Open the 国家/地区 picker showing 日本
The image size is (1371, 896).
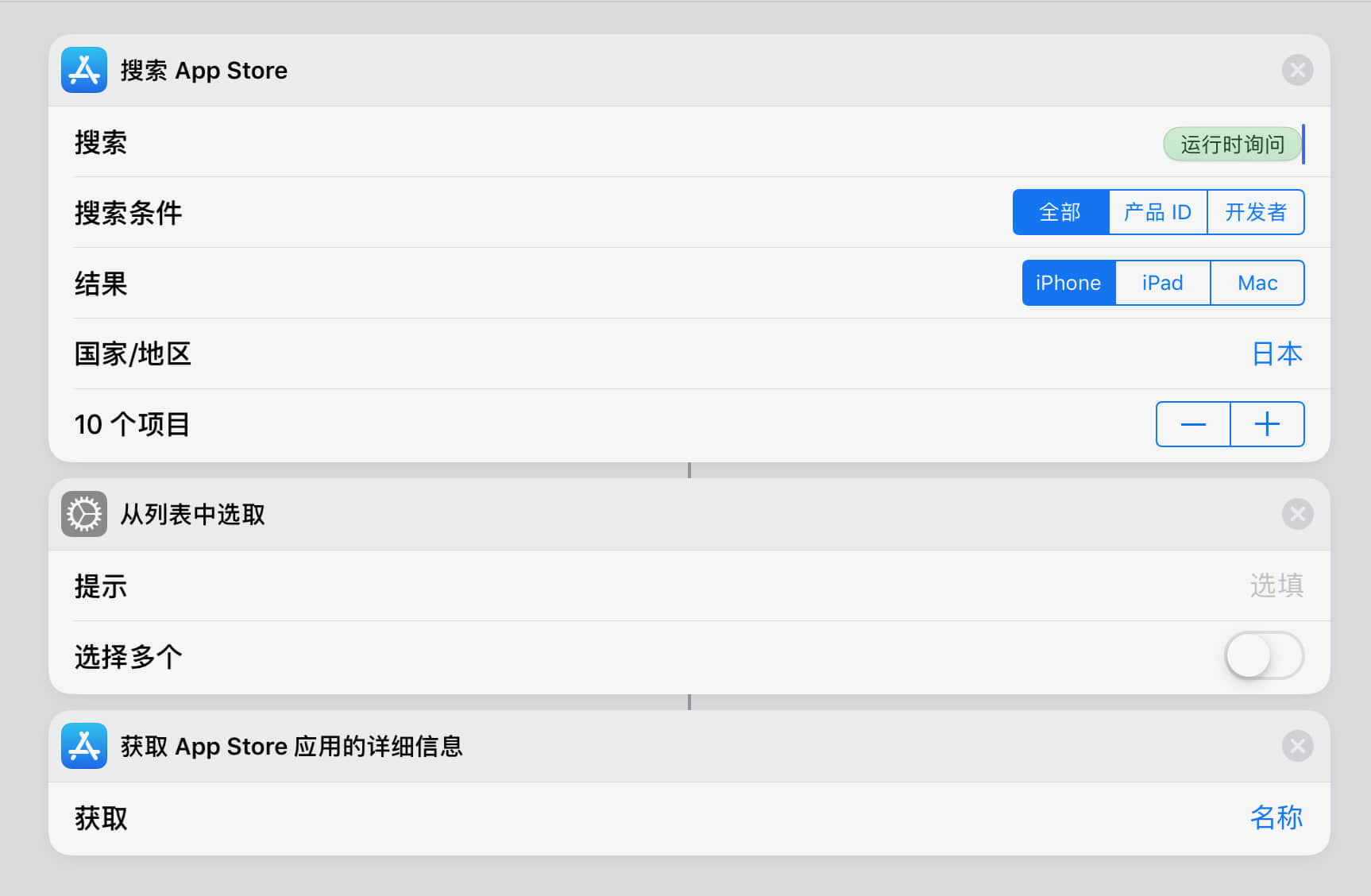[x=1276, y=353]
